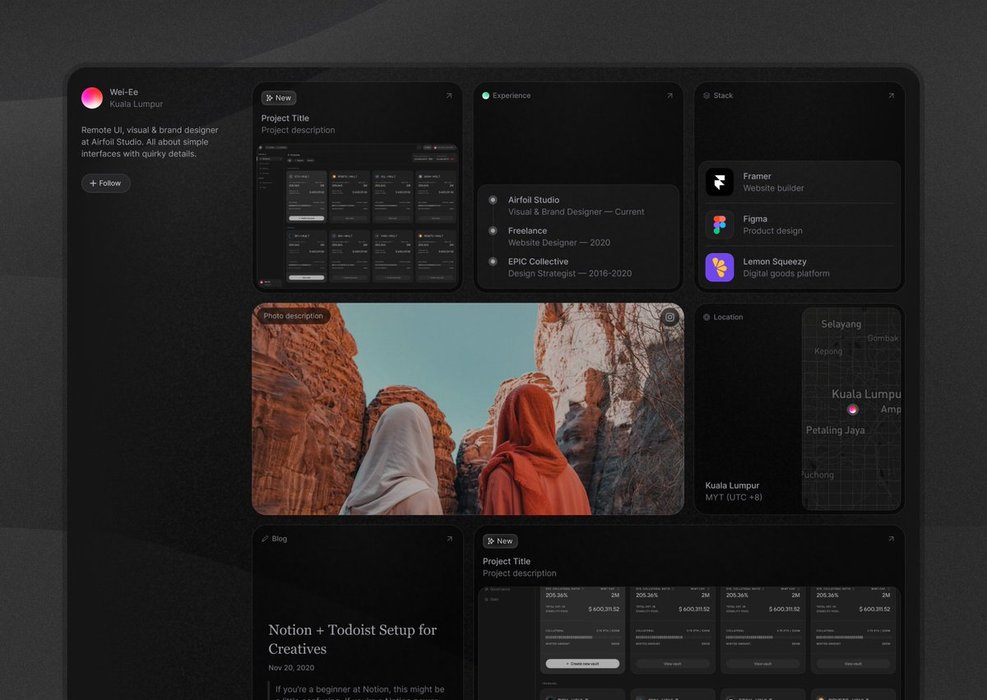
Task: Open the first project dashboard thumbnail
Action: 358,215
